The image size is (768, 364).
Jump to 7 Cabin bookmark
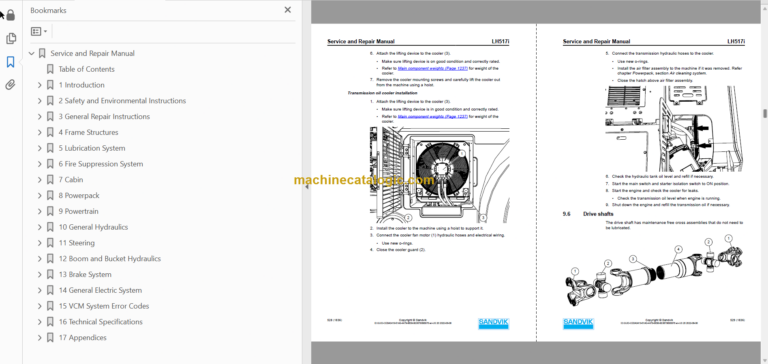pos(71,180)
